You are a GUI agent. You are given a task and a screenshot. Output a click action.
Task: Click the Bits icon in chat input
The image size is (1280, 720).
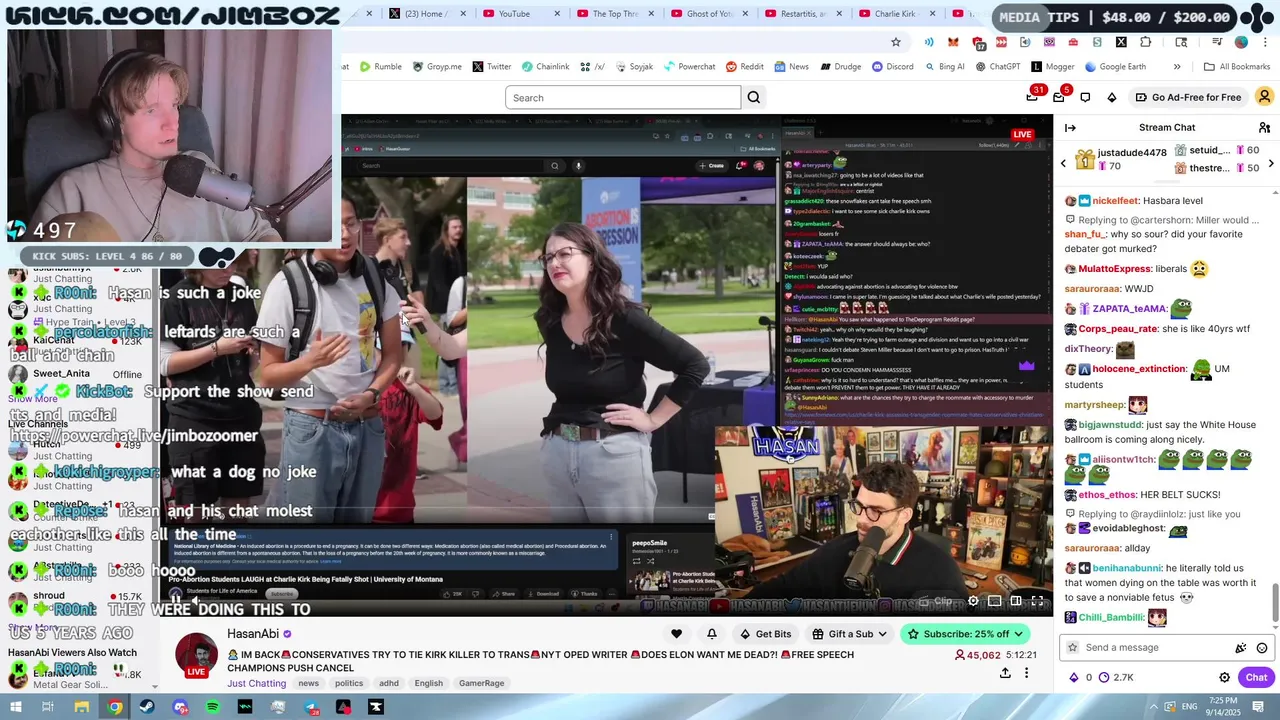pyautogui.click(x=1241, y=648)
